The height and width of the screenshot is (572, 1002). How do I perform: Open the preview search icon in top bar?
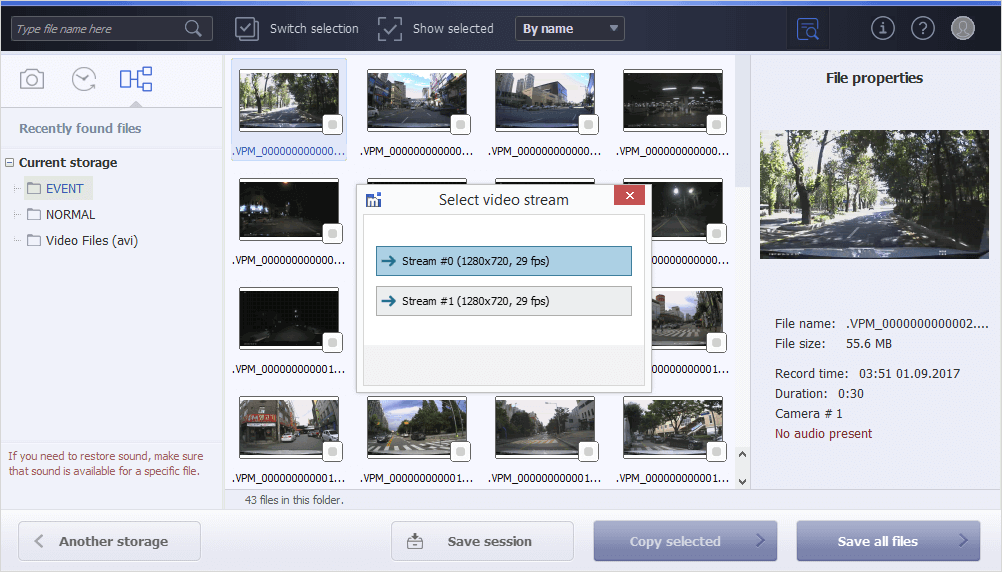(808, 29)
